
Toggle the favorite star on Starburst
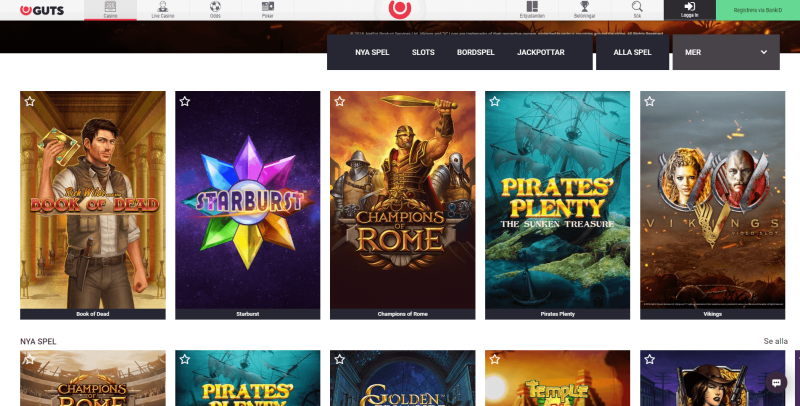[x=185, y=101]
